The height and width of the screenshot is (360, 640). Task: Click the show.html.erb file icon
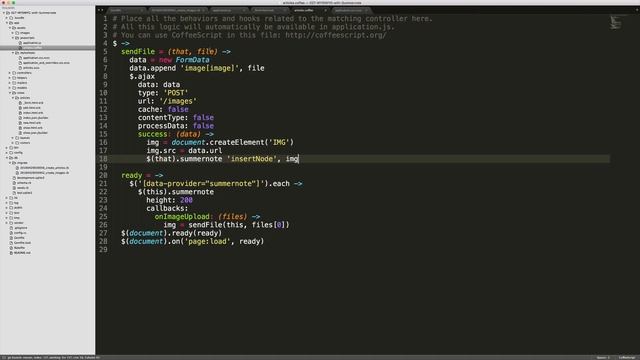pos(20,128)
